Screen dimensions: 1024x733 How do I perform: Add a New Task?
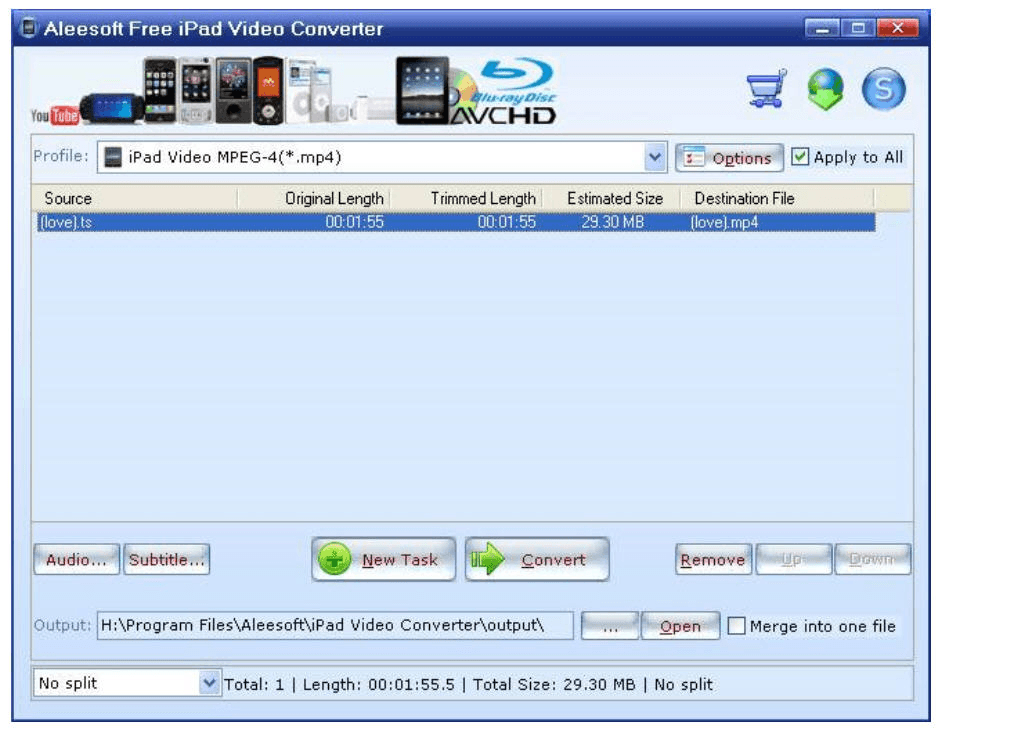click(384, 560)
